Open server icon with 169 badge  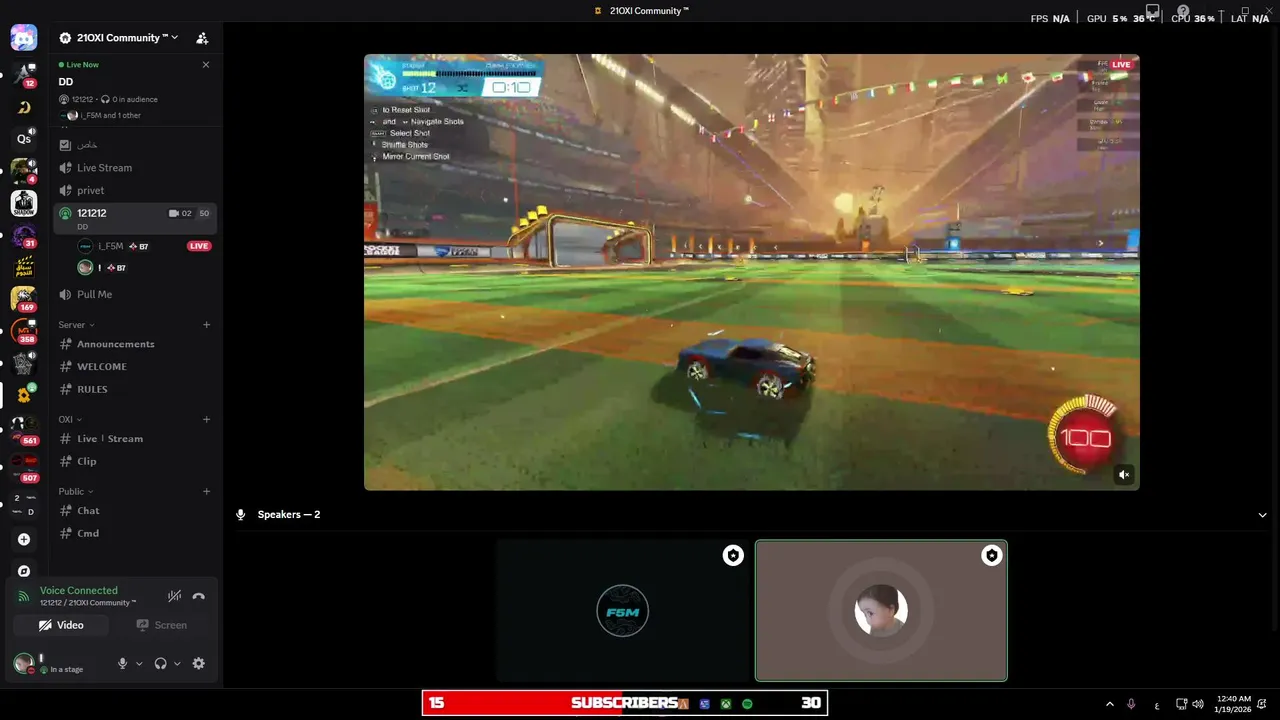[x=24, y=299]
